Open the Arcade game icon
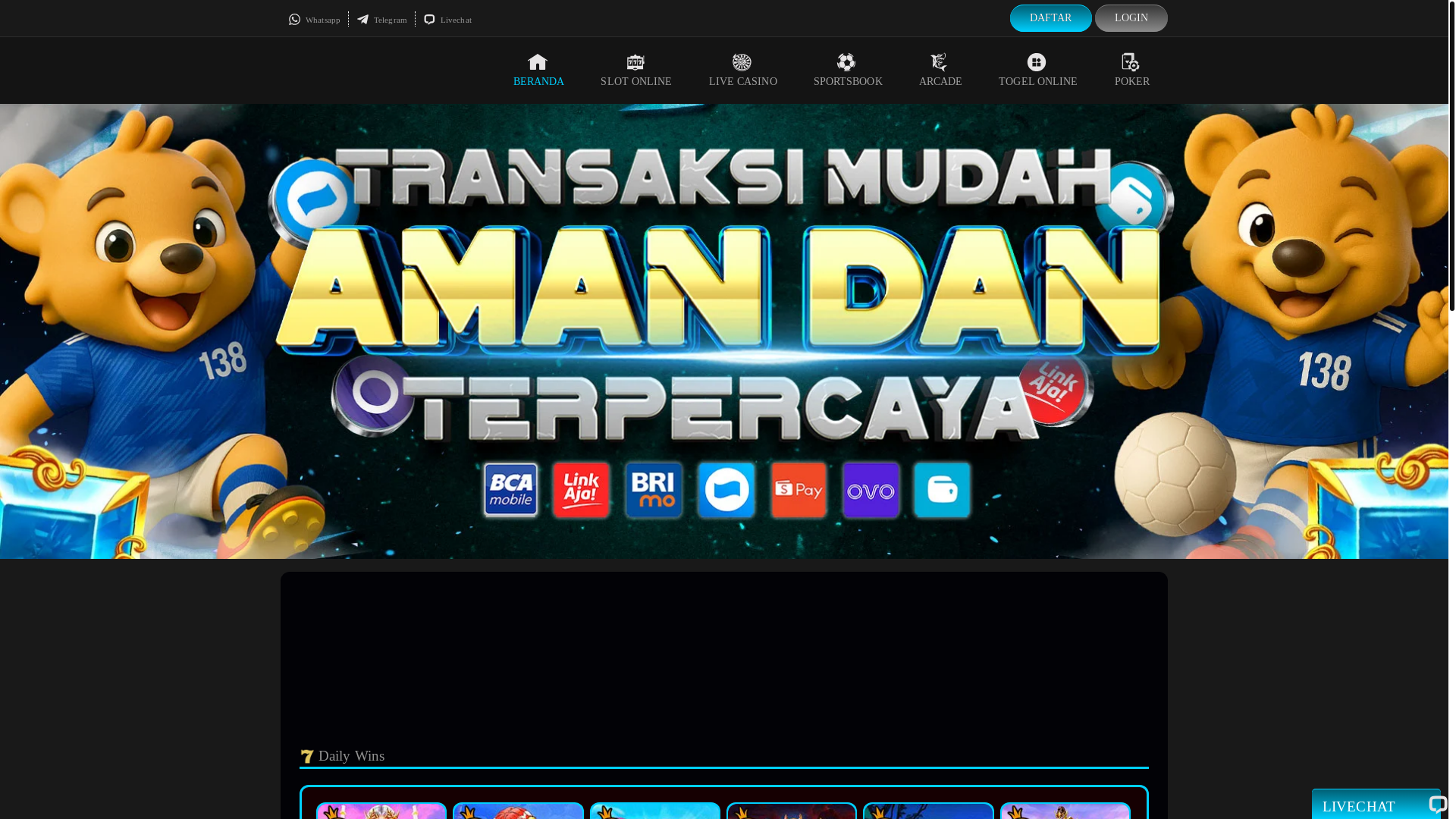The image size is (1456, 819). coord(939,62)
